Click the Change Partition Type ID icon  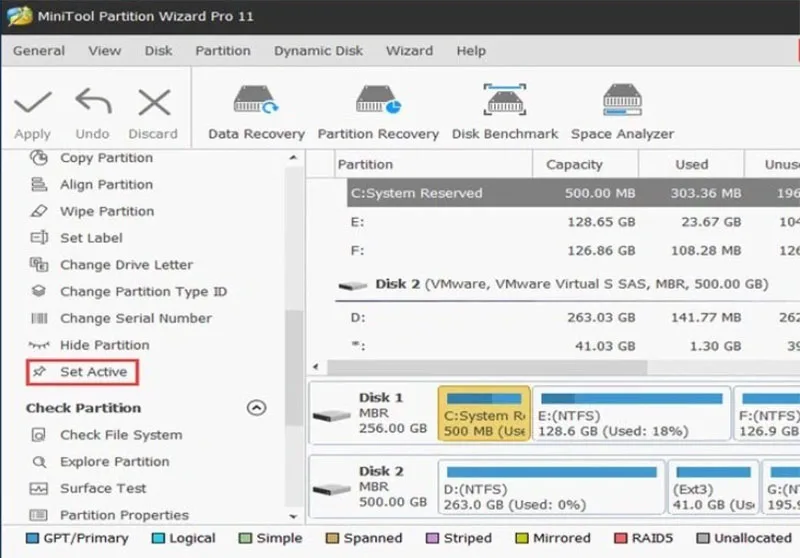click(39, 291)
